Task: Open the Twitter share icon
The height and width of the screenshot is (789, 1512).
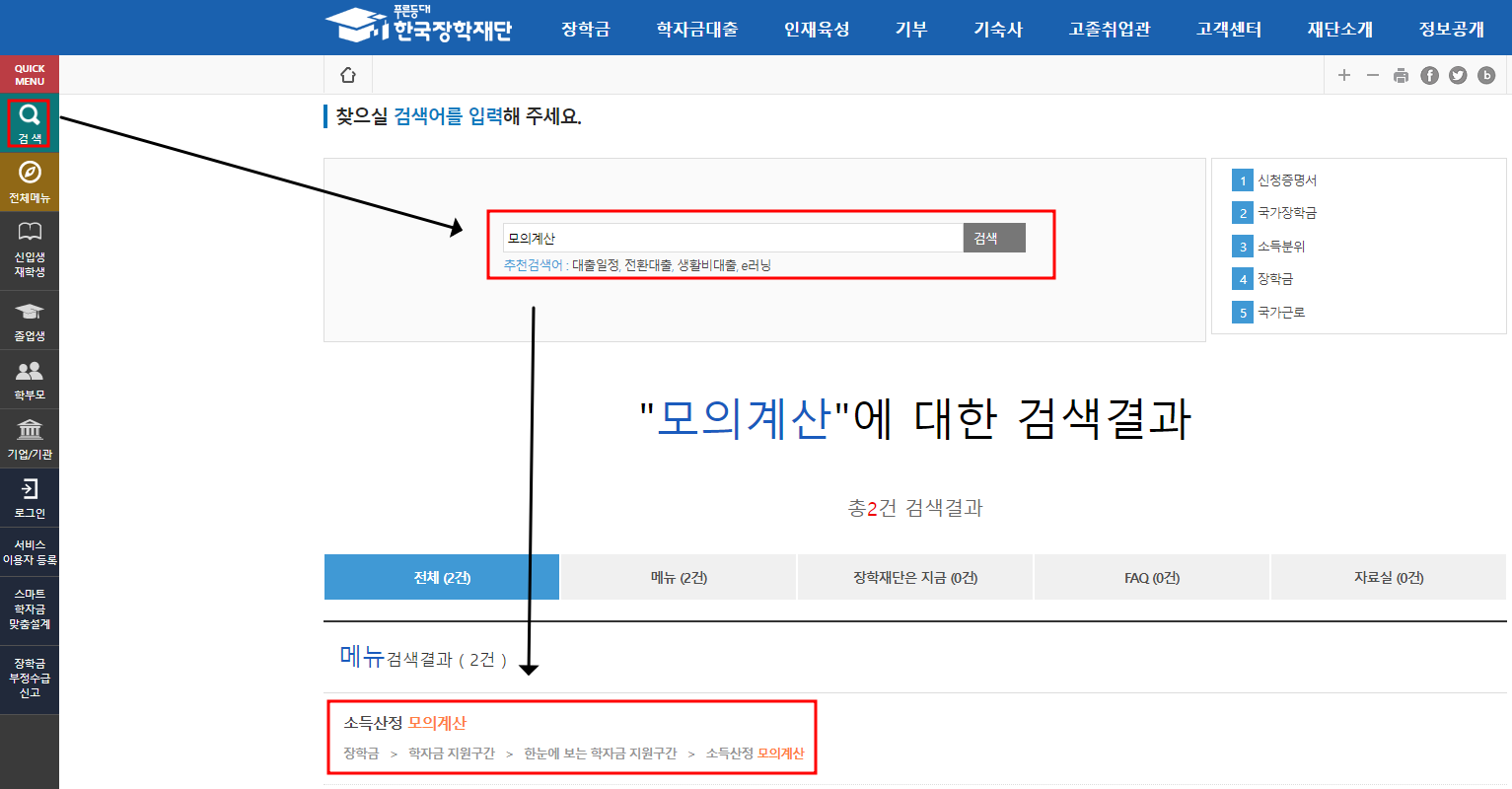Action: coord(1458,74)
